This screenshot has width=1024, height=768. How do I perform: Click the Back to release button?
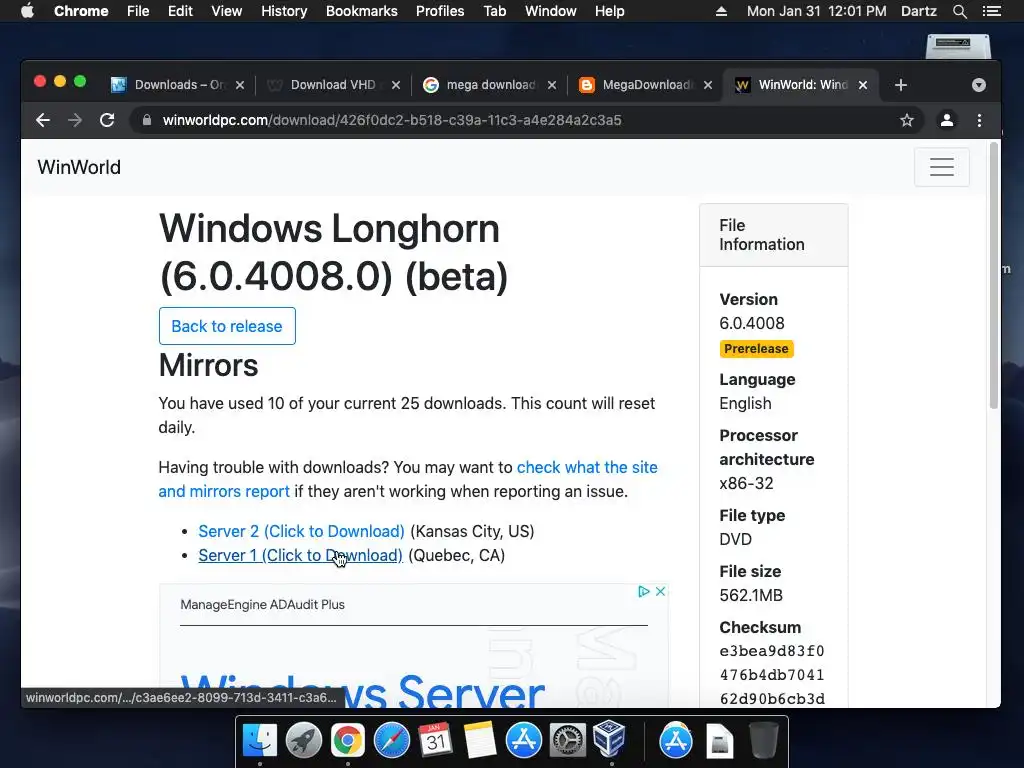(x=227, y=326)
